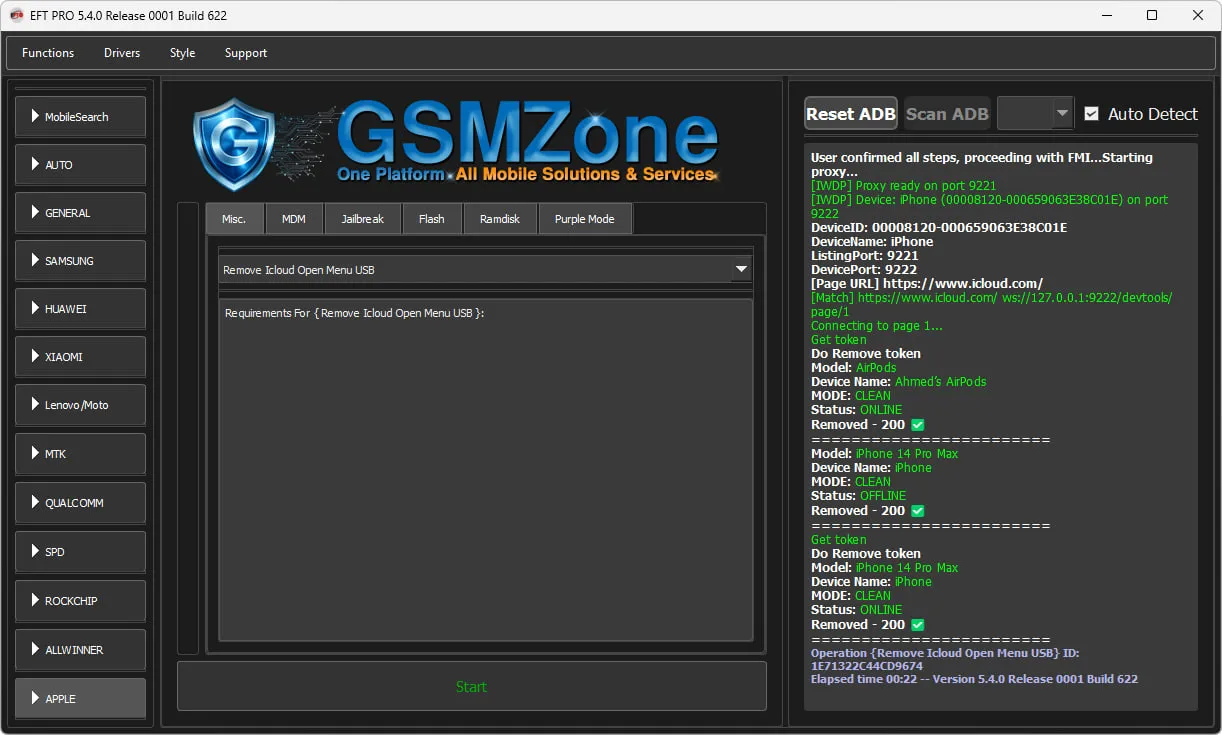Viewport: 1222px width, 735px height.
Task: Switch to the Jailbreak tab
Action: (362, 219)
